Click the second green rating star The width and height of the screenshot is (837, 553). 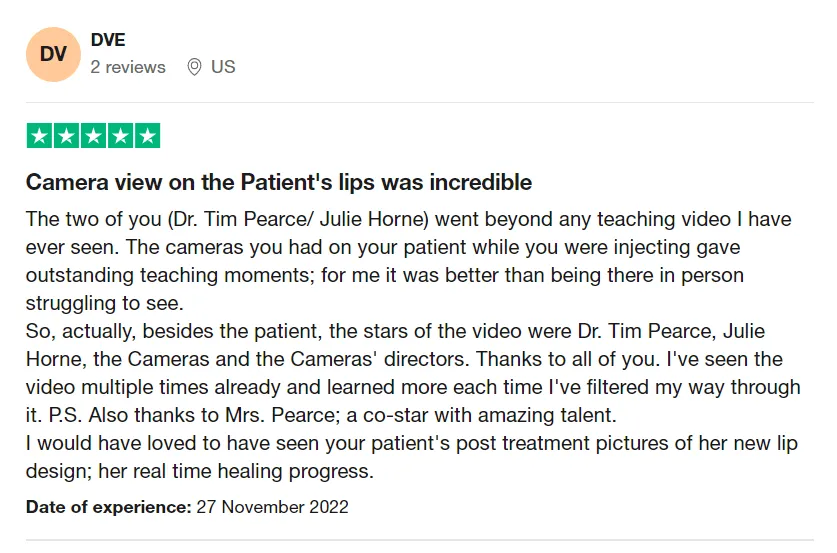[67, 136]
